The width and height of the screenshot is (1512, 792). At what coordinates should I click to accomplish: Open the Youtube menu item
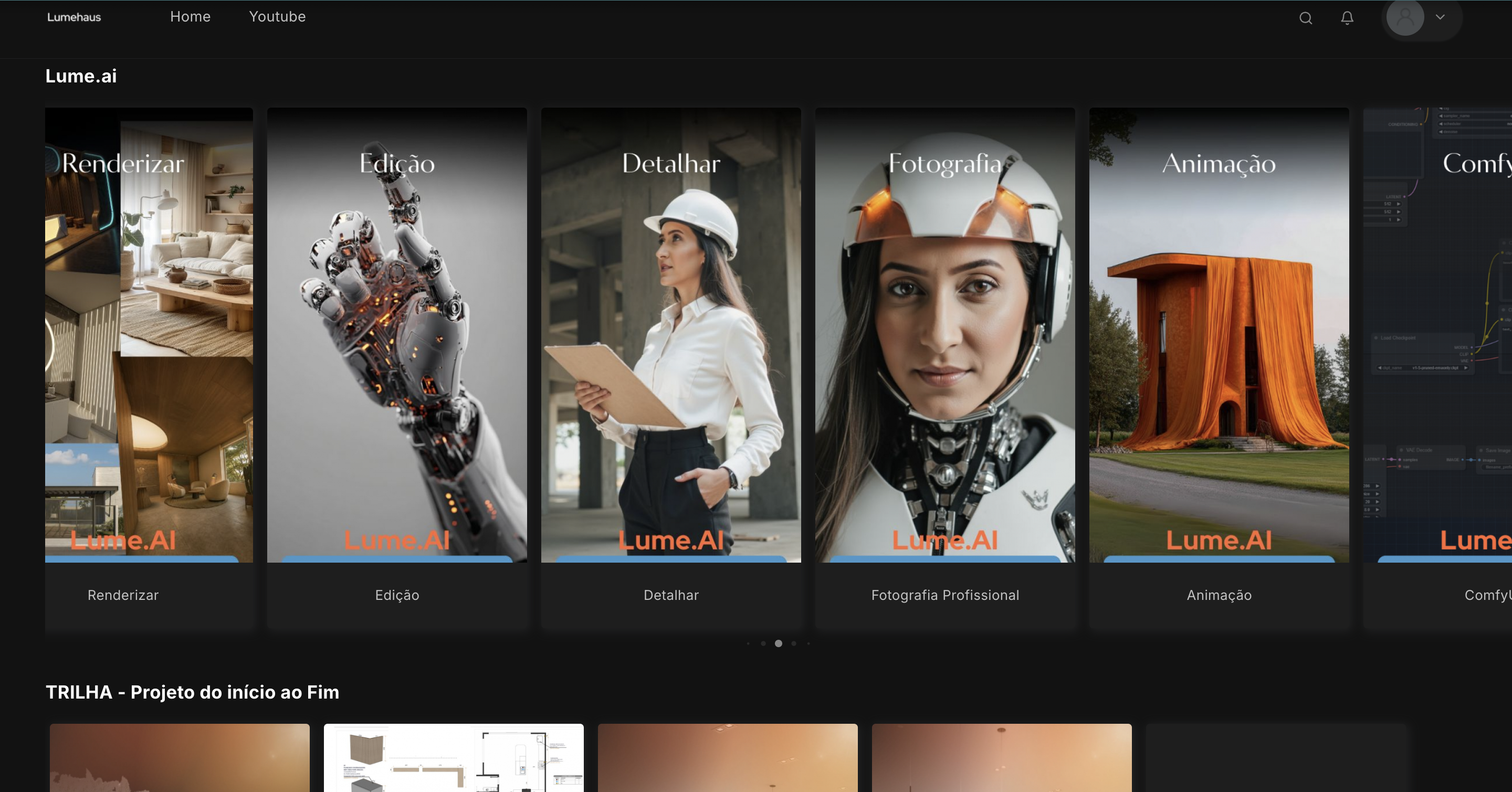pyautogui.click(x=277, y=16)
